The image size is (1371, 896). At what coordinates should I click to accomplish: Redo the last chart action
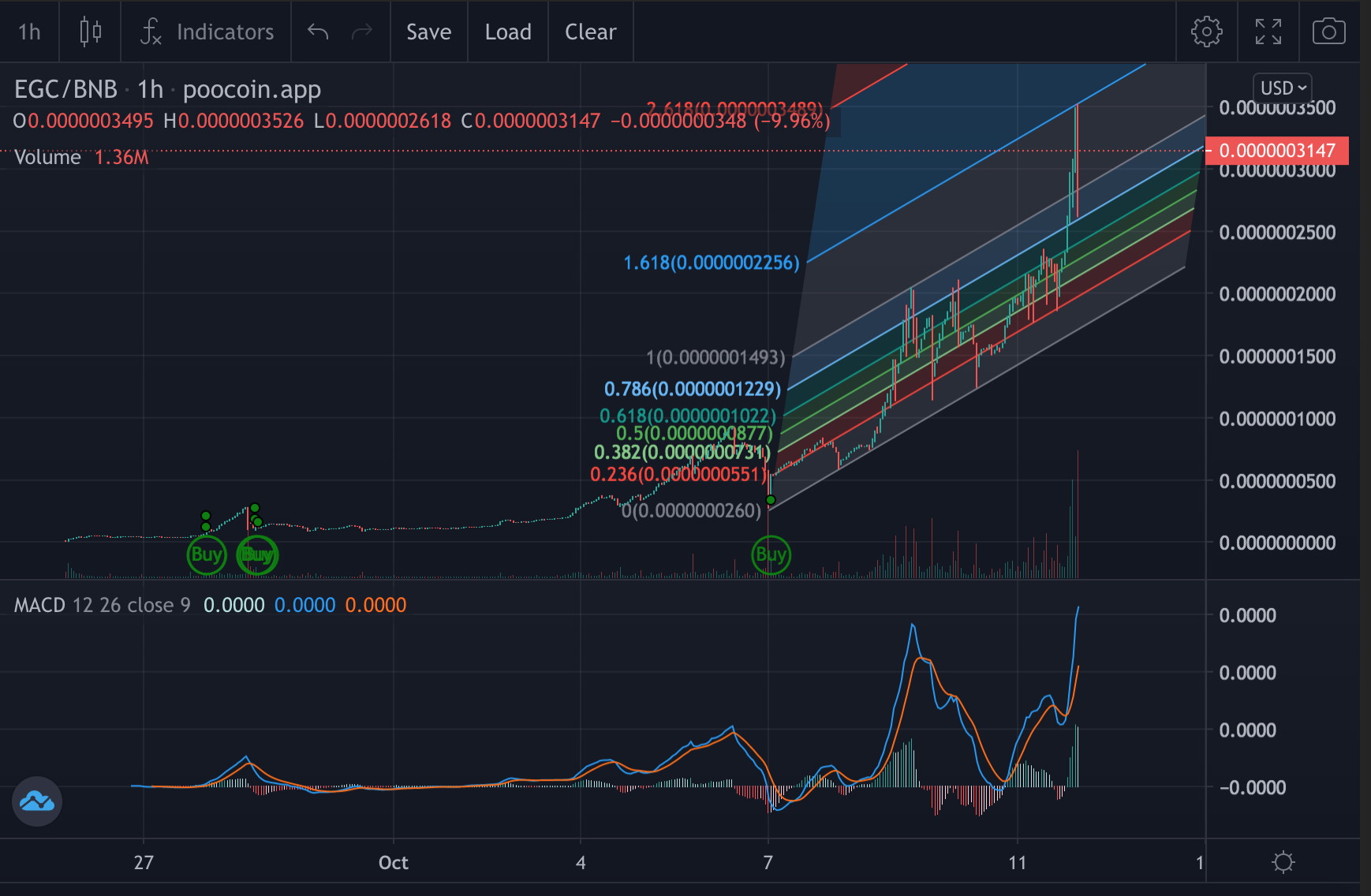tap(362, 32)
